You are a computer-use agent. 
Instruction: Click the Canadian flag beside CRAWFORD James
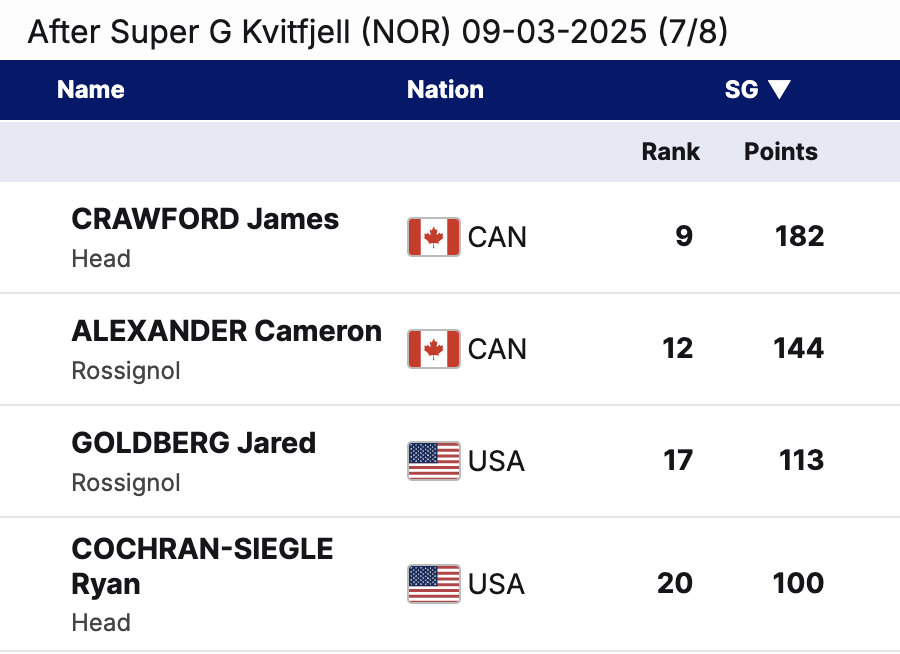[x=433, y=237]
